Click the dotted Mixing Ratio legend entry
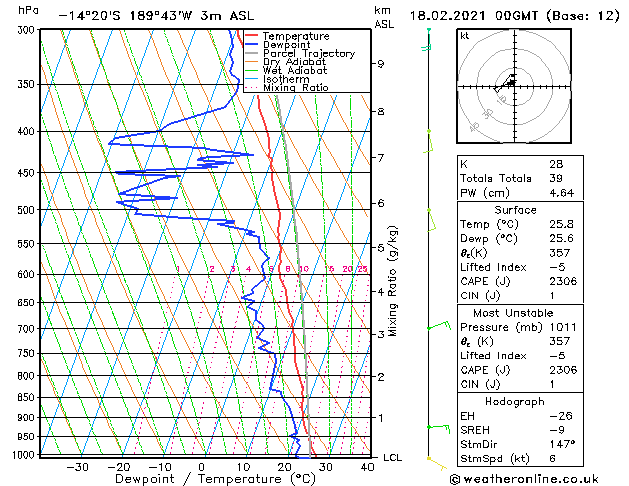 pyautogui.click(x=287, y=87)
